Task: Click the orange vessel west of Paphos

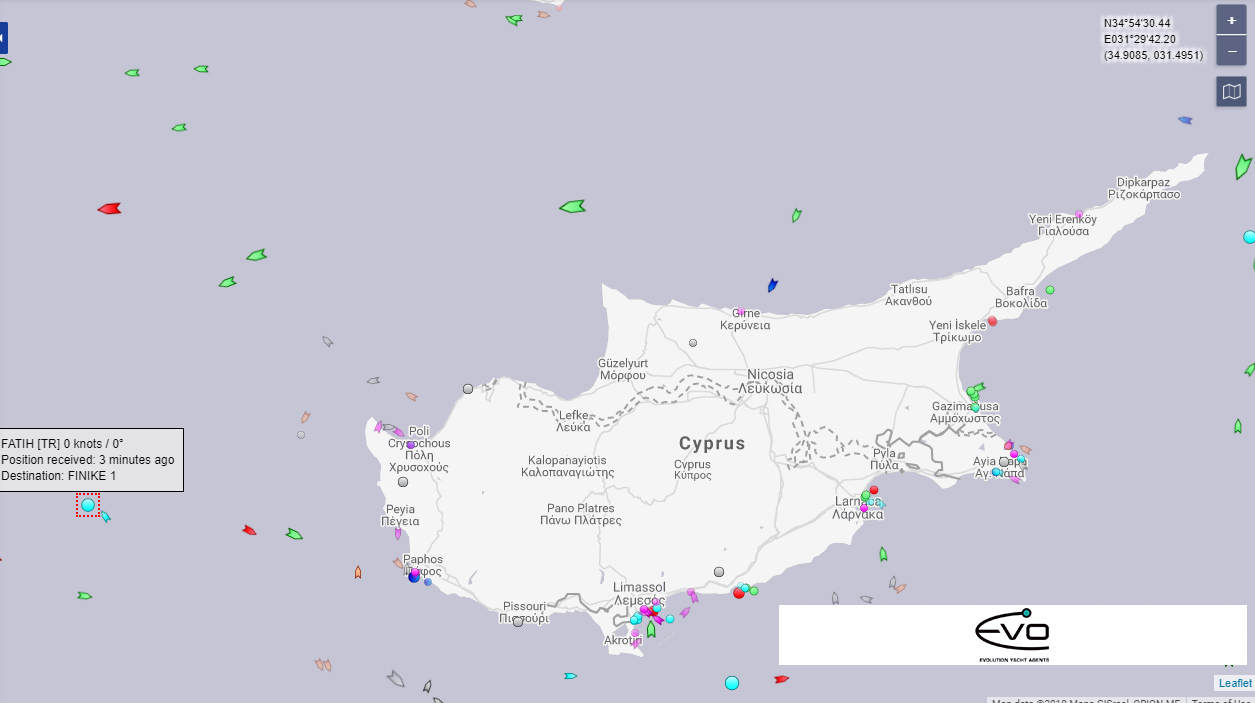Action: point(358,573)
